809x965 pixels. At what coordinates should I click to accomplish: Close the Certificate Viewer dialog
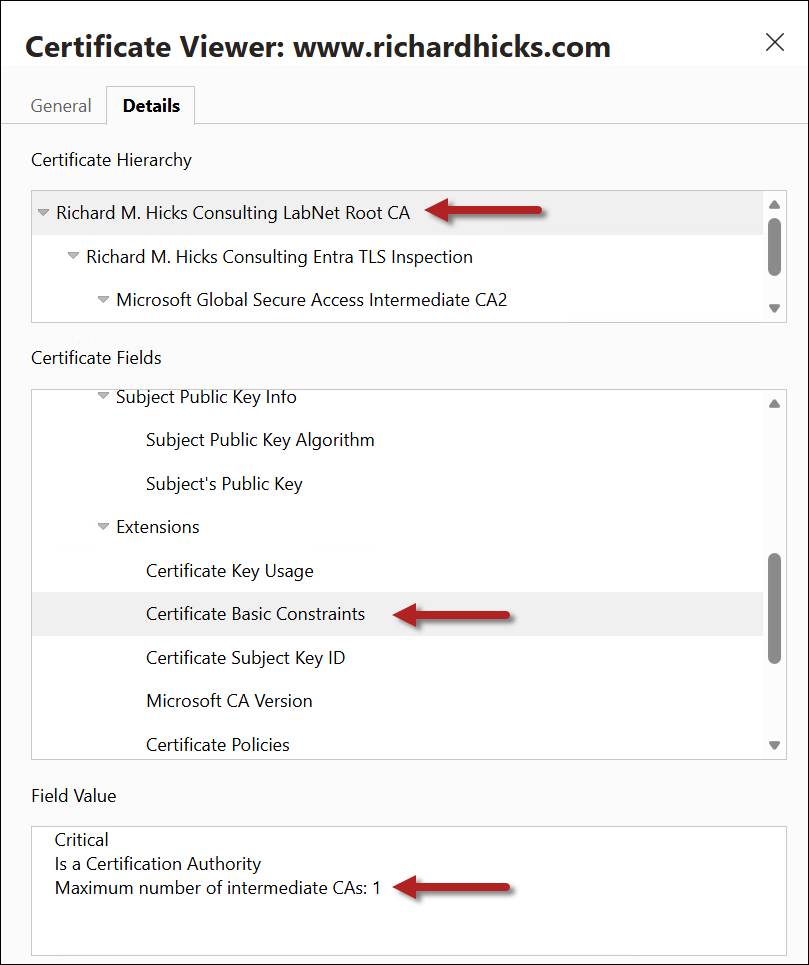[775, 42]
